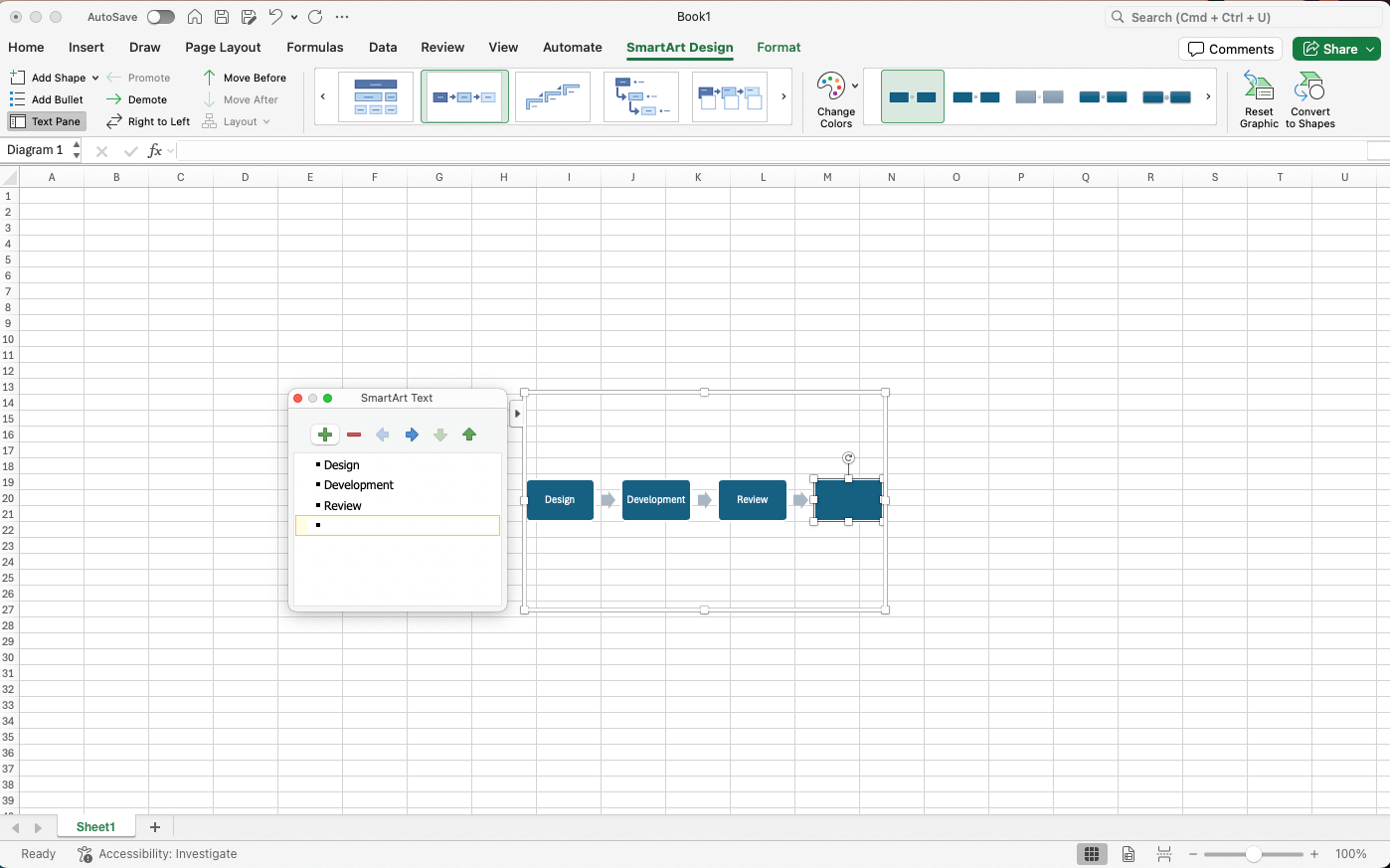1390x868 pixels.
Task: Open the Automate ribbon tab
Action: 572,47
